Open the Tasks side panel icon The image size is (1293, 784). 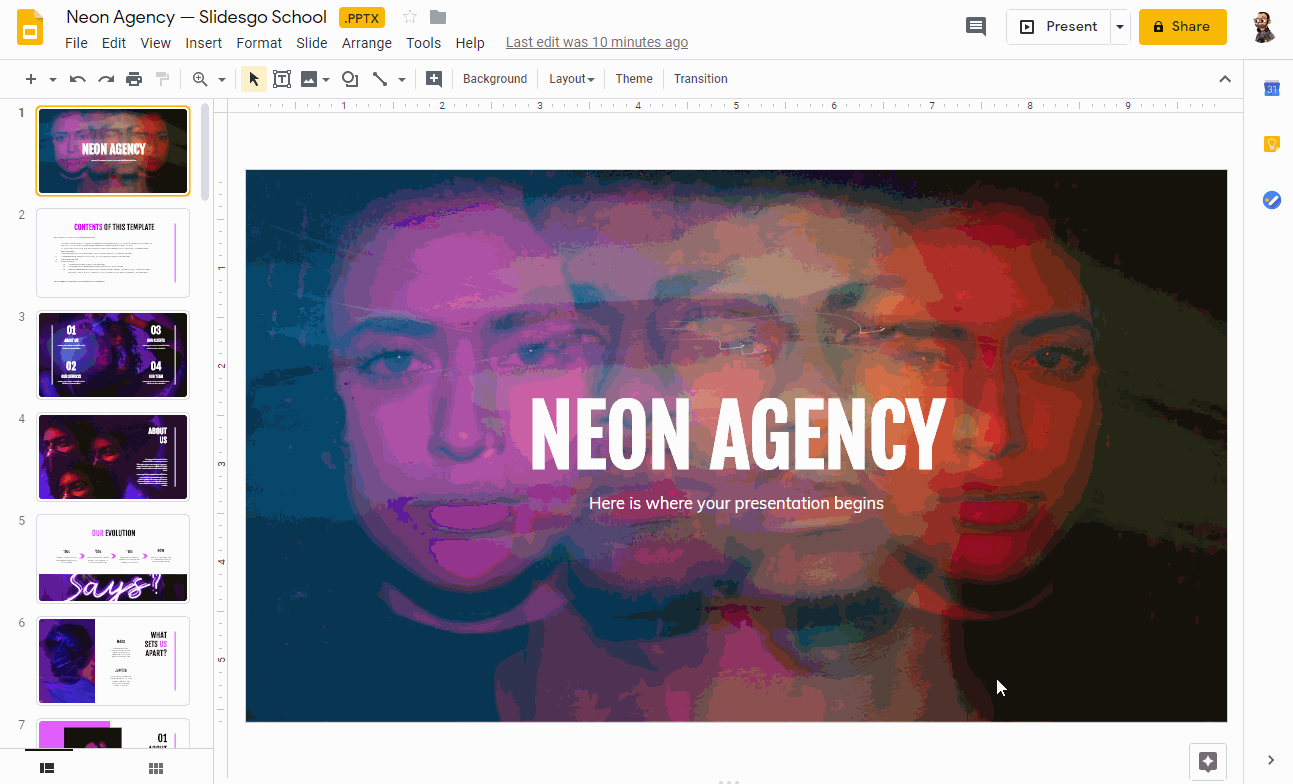click(x=1271, y=200)
